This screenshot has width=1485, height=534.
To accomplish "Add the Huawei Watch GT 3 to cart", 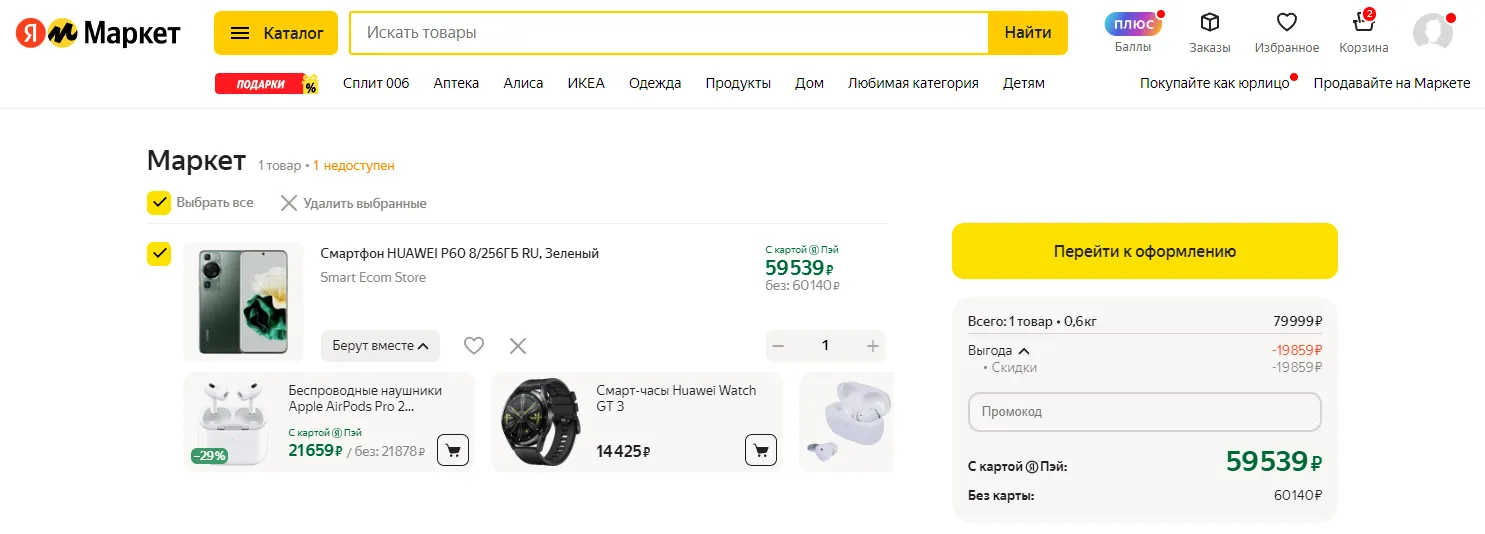I will click(x=761, y=450).
